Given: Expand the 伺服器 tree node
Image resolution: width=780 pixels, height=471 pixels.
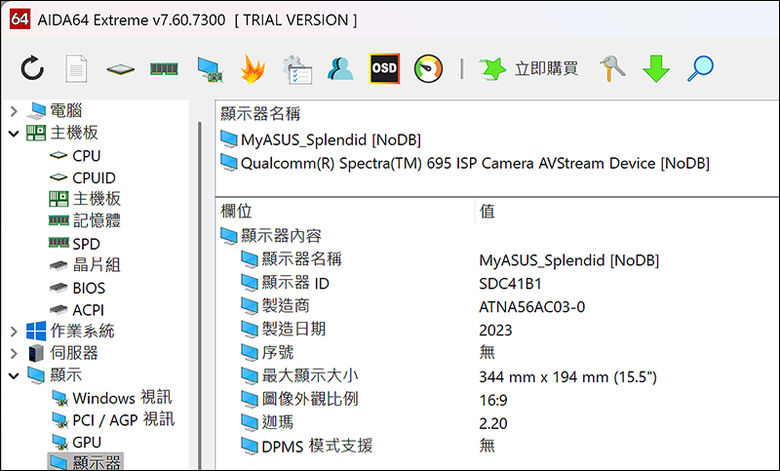Looking at the screenshot, I should pyautogui.click(x=14, y=353).
